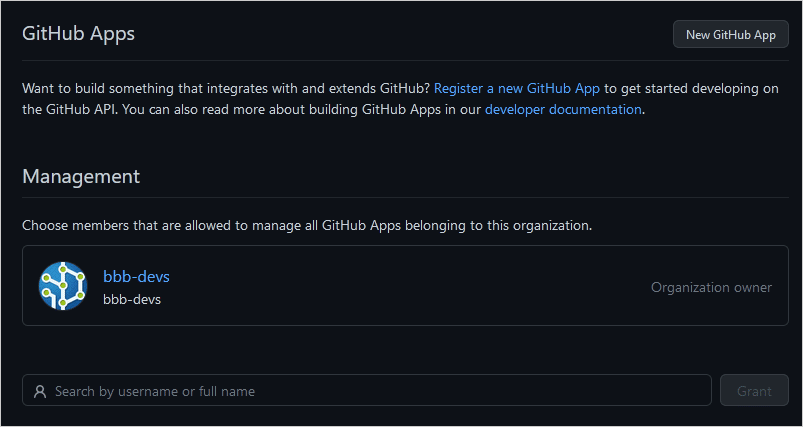
Task: Open the Register a new GitHub App link
Action: (x=516, y=89)
